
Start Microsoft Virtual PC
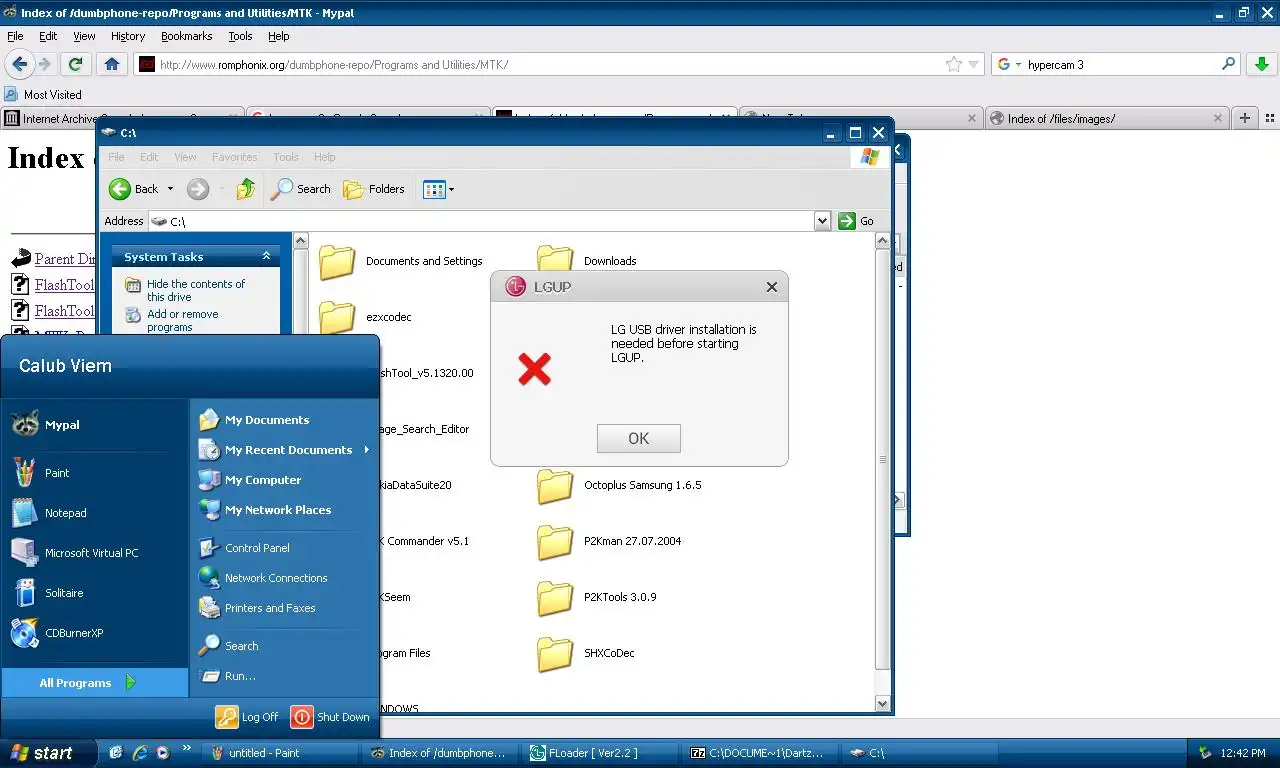(x=95, y=553)
